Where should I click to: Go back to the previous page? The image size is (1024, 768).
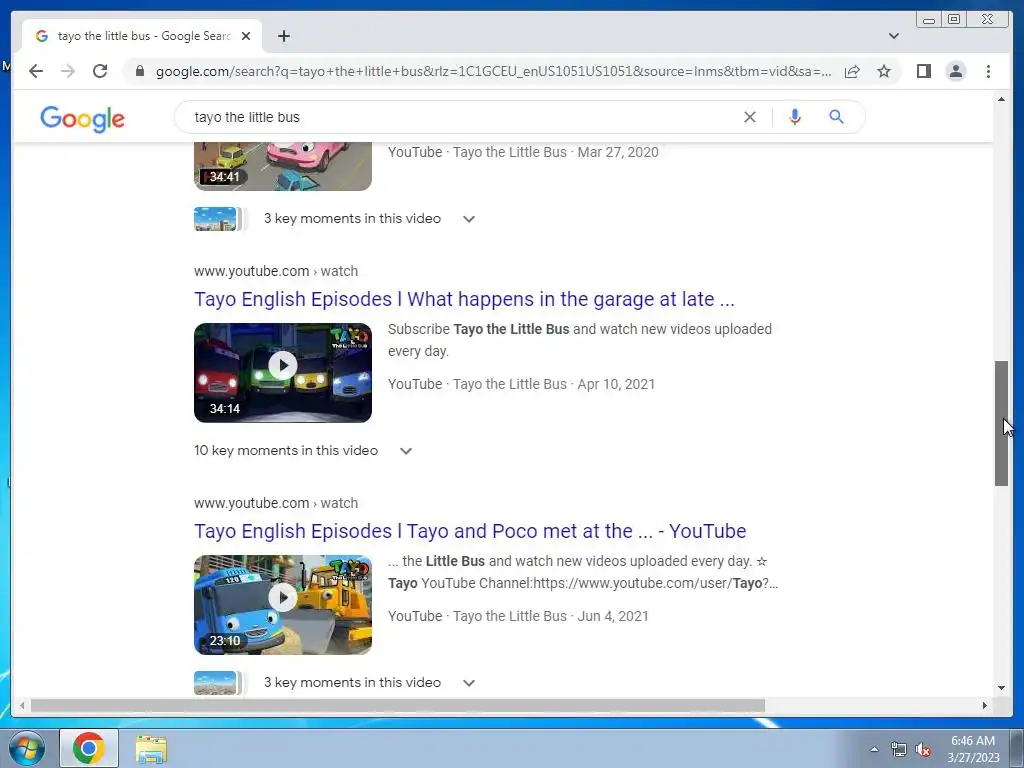[x=36, y=71]
